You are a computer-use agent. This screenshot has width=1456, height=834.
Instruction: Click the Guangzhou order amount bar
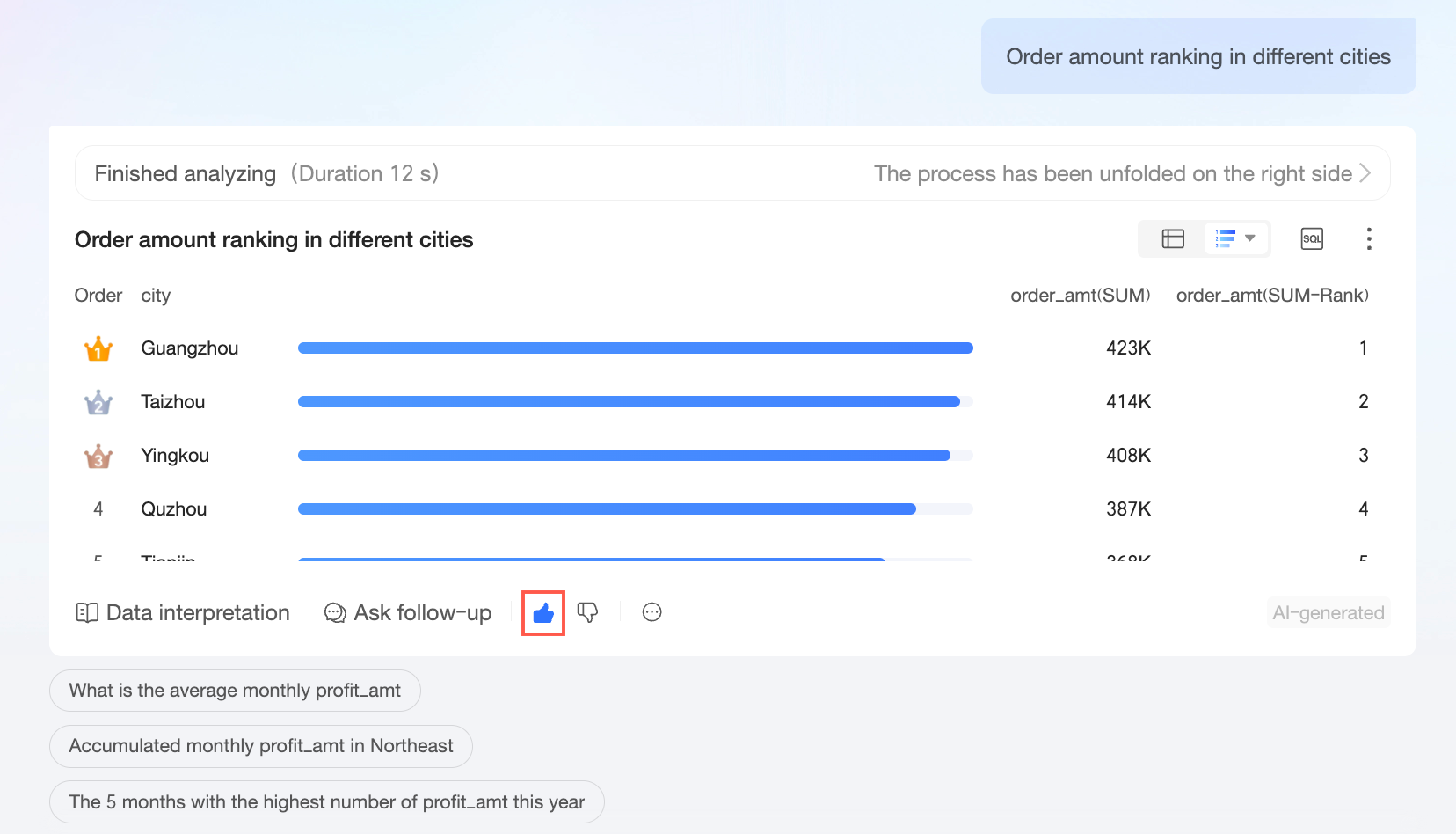tap(635, 348)
